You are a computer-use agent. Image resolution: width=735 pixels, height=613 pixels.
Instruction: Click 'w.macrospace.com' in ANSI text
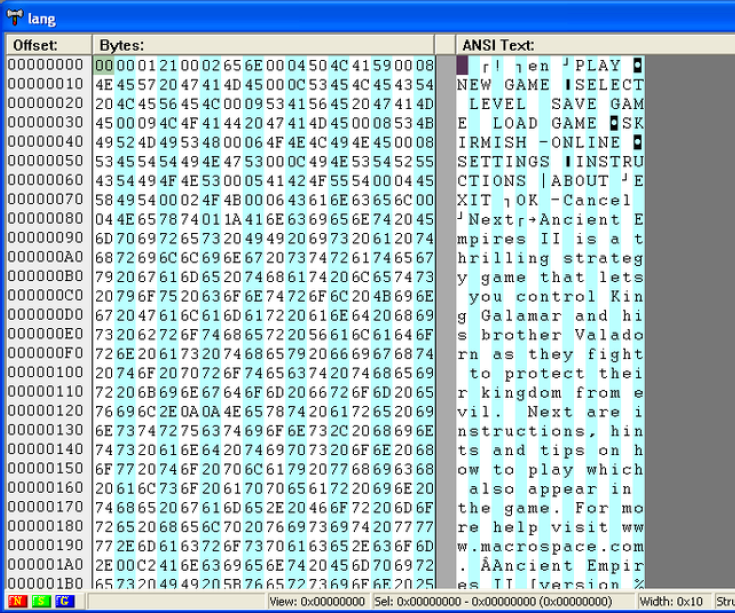550,546
